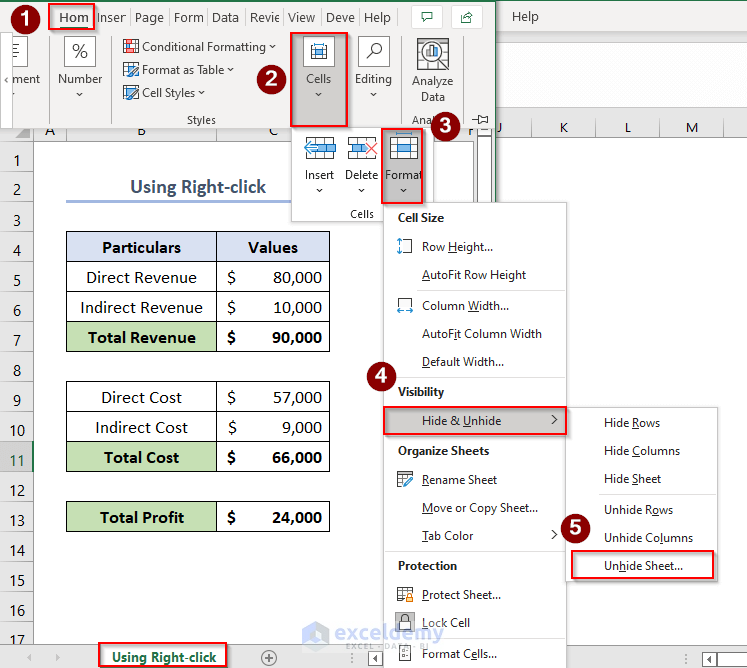This screenshot has height=668, width=747.
Task: Select Hide Rows option
Action: 641,423
